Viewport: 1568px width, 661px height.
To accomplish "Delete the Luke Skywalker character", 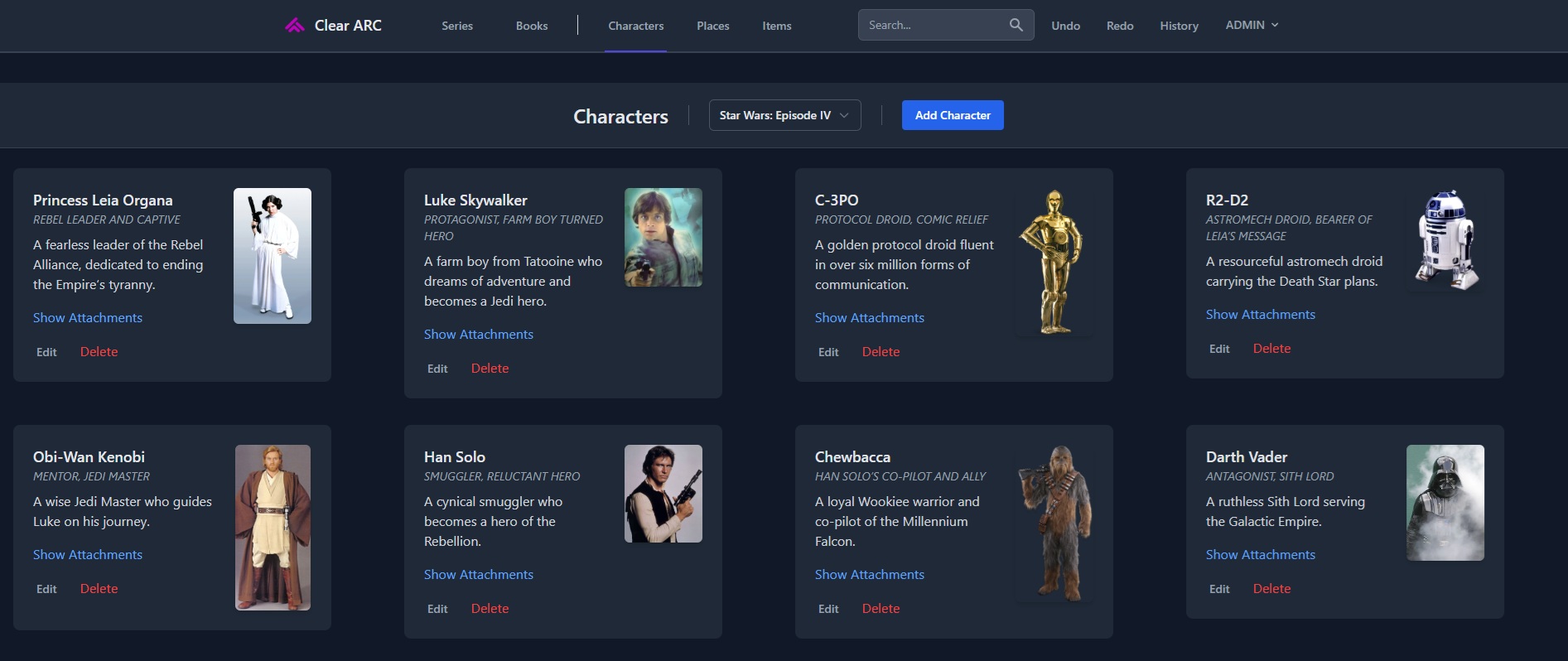I will (x=490, y=369).
